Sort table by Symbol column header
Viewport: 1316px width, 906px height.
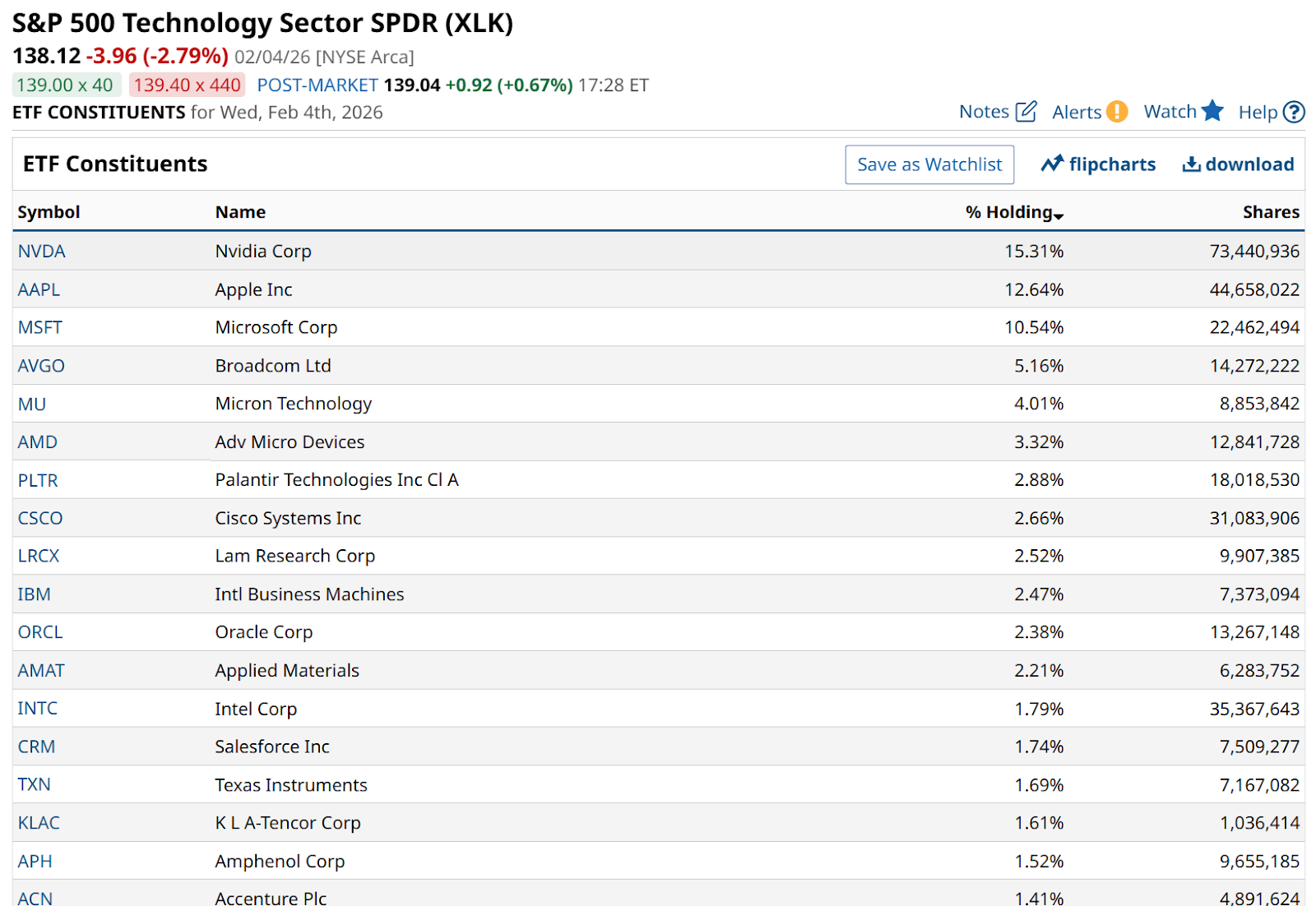pos(49,212)
